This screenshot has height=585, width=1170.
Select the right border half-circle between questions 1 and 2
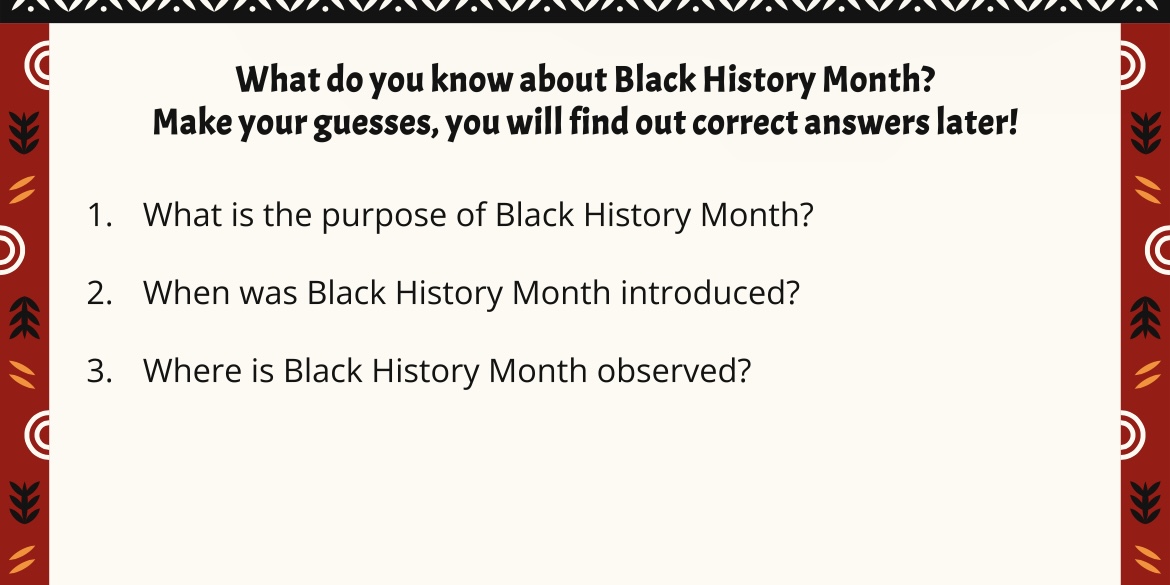[x=1157, y=250]
